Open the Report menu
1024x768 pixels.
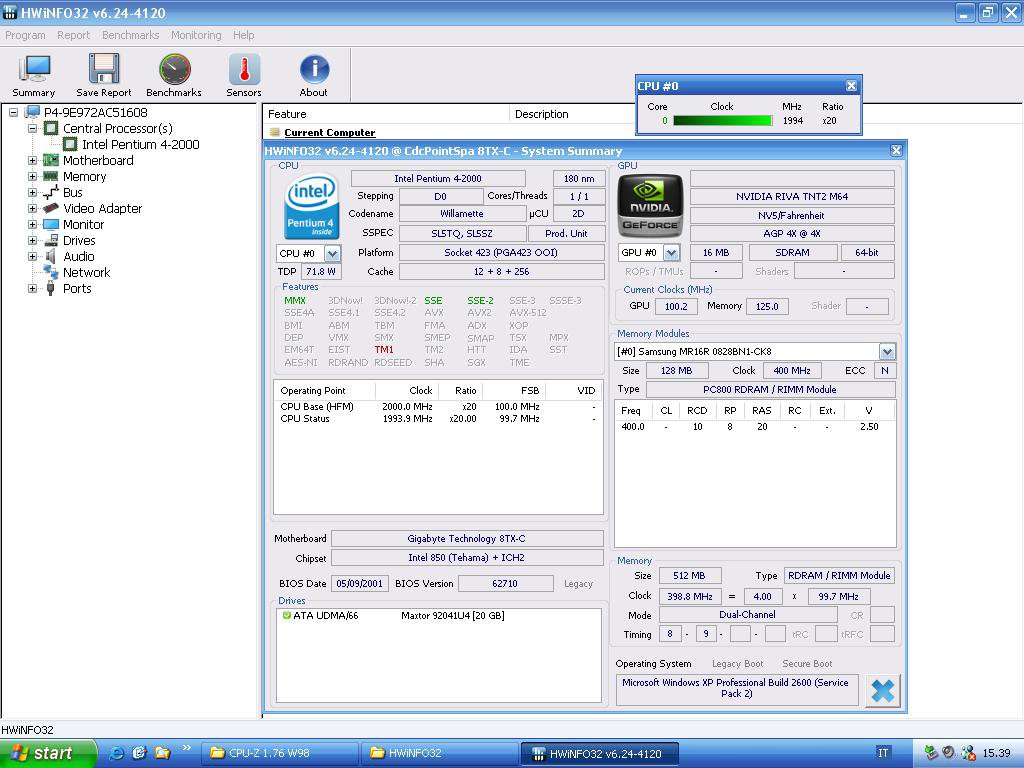[73, 35]
